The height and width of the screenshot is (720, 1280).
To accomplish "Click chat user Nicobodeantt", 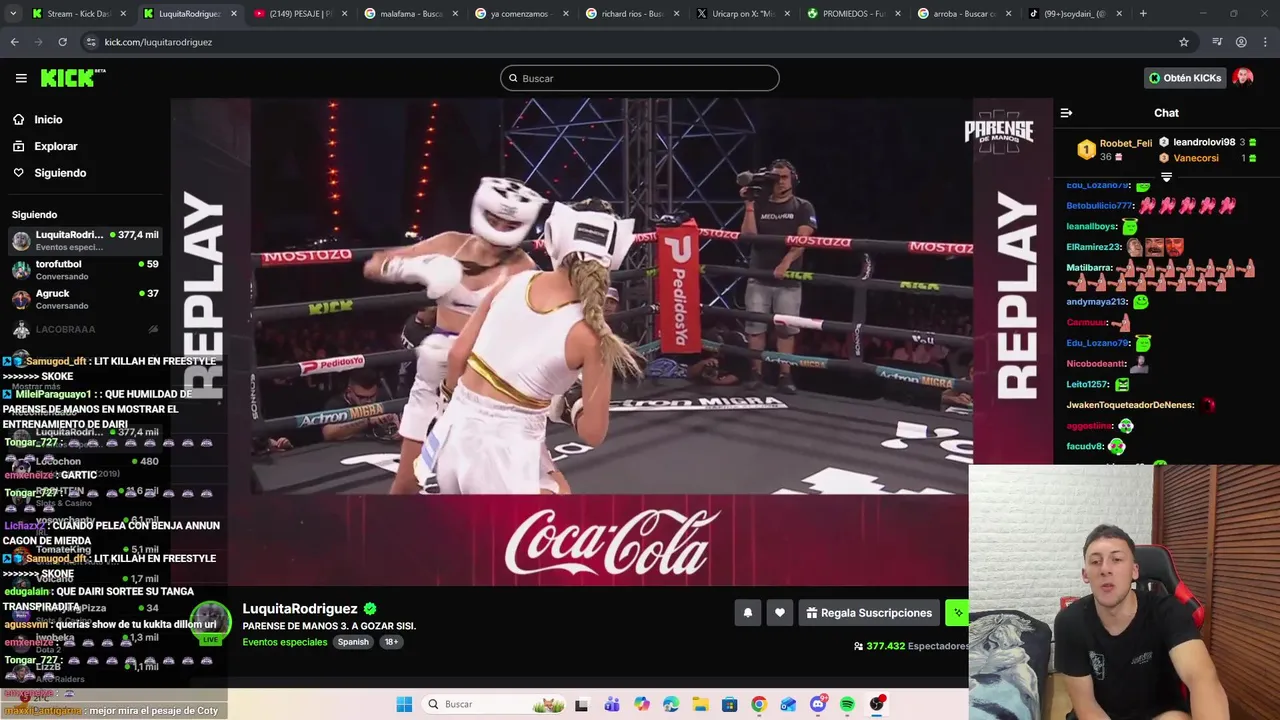I will [1097, 364].
